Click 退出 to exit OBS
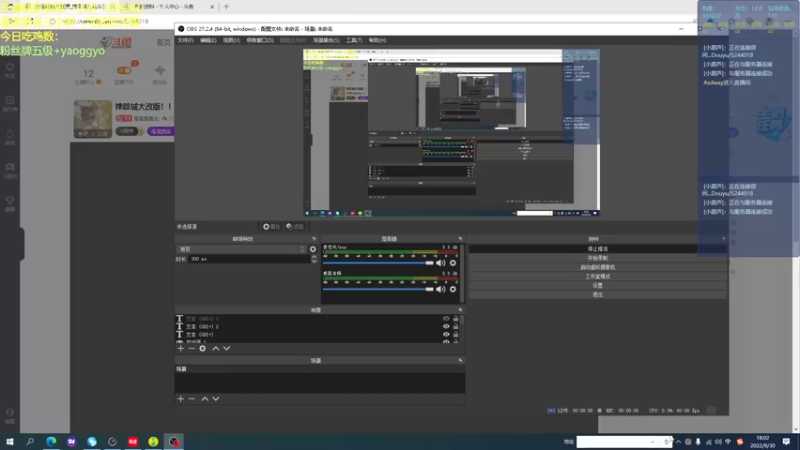The width and height of the screenshot is (800, 450). tap(597, 295)
